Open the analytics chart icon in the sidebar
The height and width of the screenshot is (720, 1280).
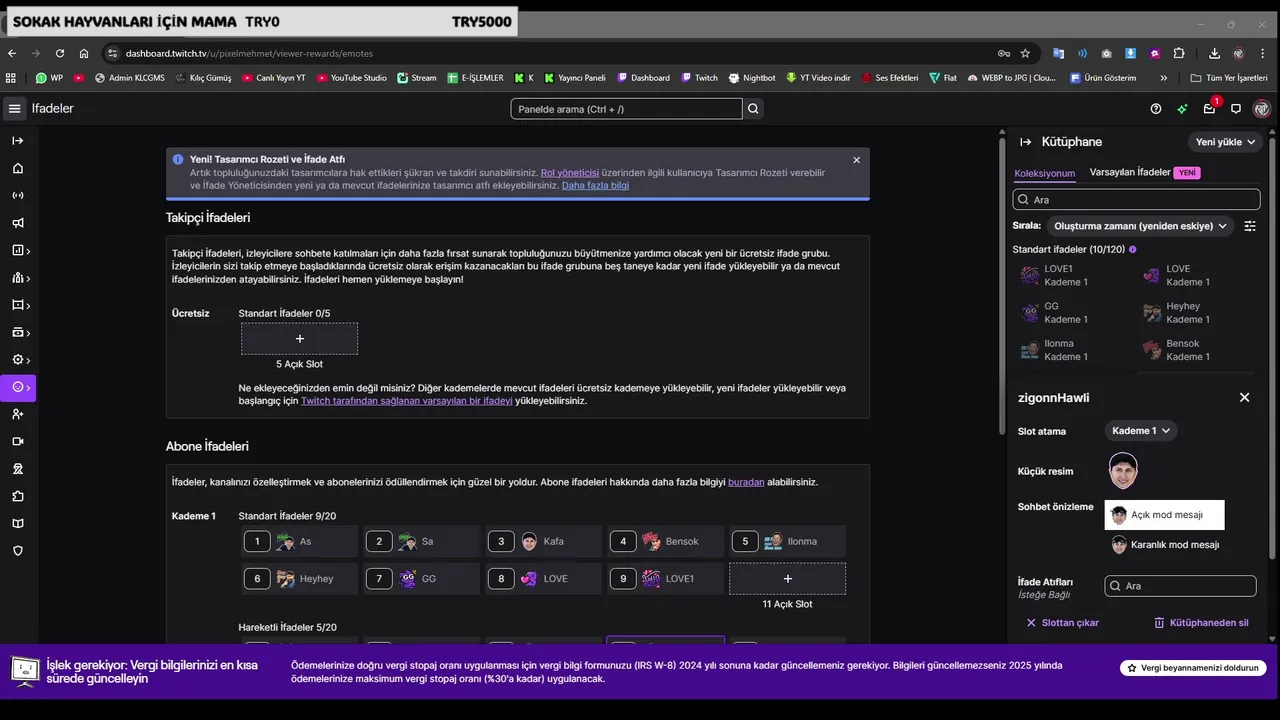tap(17, 250)
